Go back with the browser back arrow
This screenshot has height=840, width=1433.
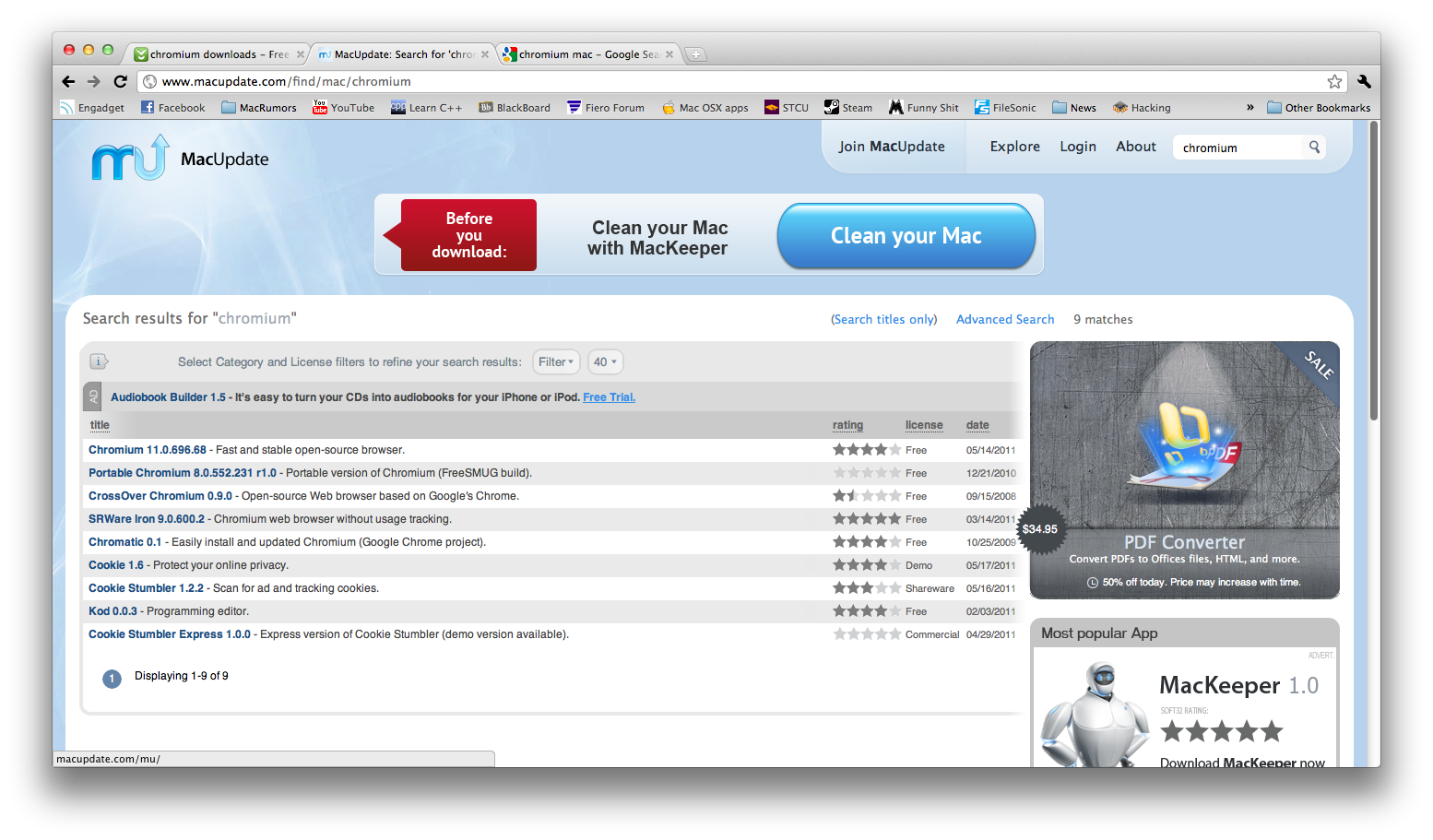(x=68, y=81)
